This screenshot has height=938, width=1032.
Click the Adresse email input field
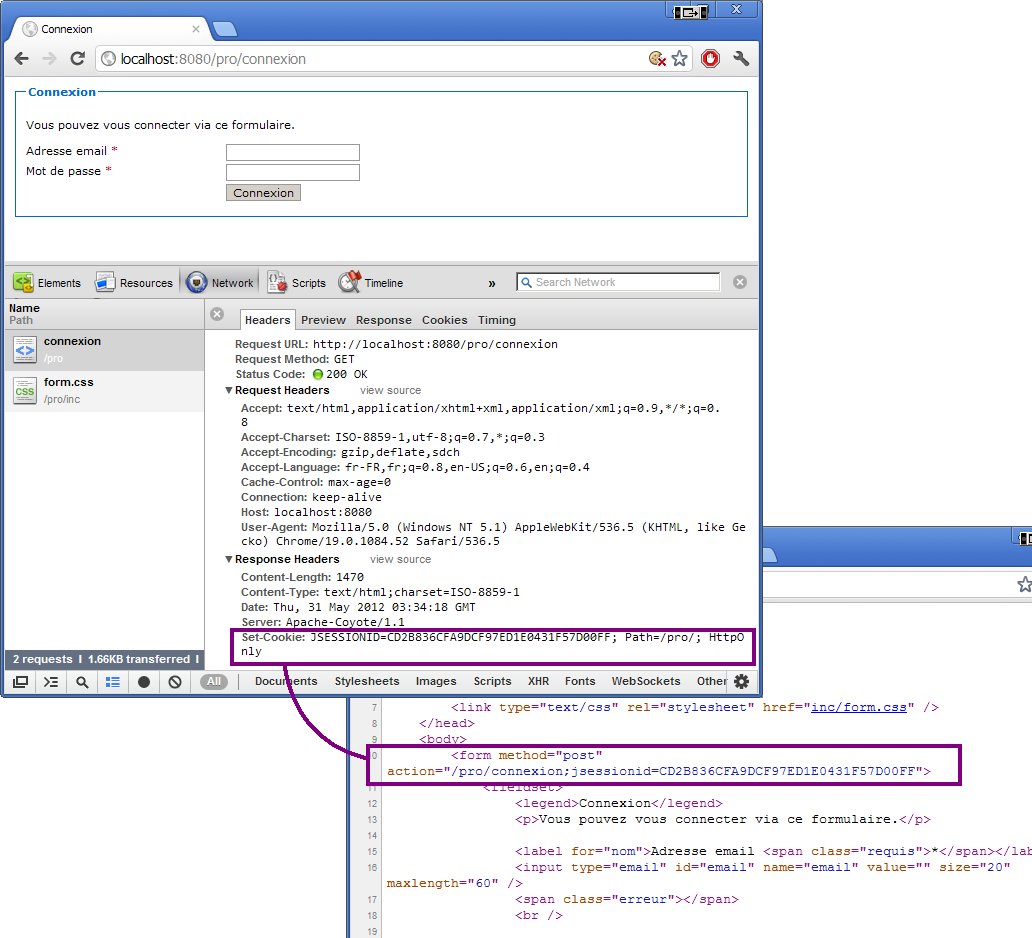pyautogui.click(x=292, y=152)
